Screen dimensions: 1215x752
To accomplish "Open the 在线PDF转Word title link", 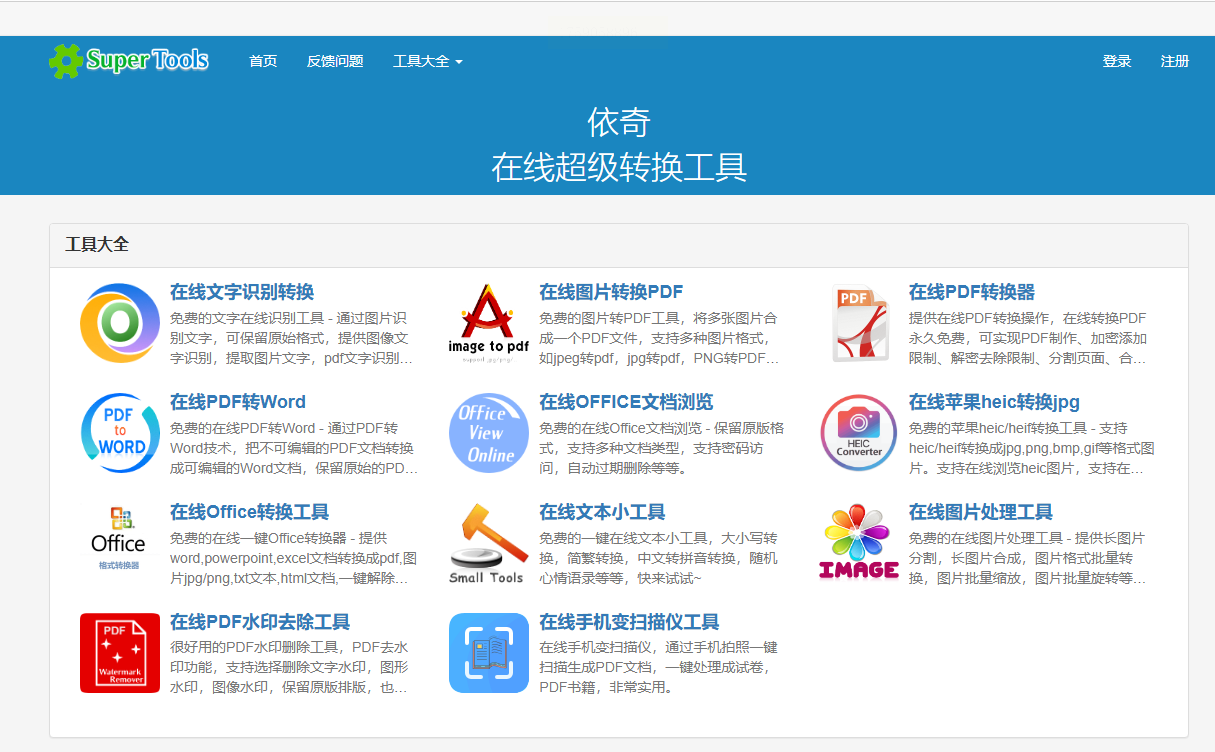I will (238, 402).
